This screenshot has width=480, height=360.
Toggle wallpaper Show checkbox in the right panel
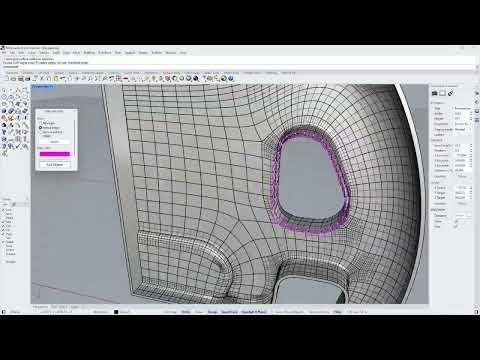(456, 221)
